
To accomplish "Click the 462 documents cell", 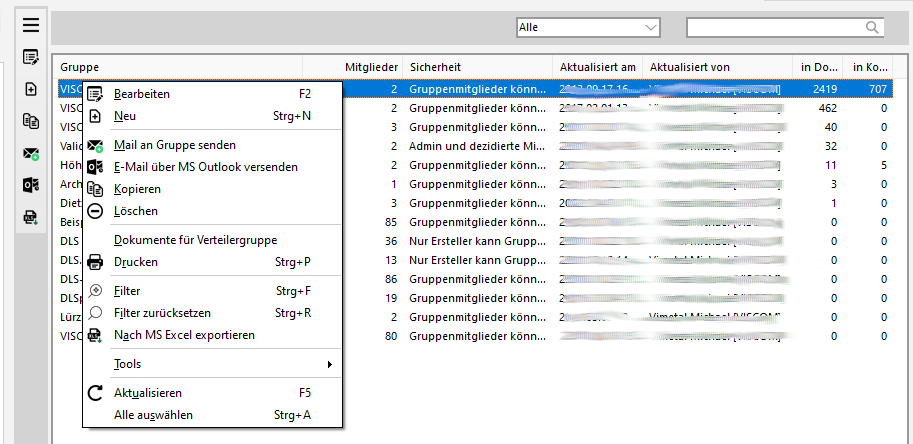I will coord(827,108).
